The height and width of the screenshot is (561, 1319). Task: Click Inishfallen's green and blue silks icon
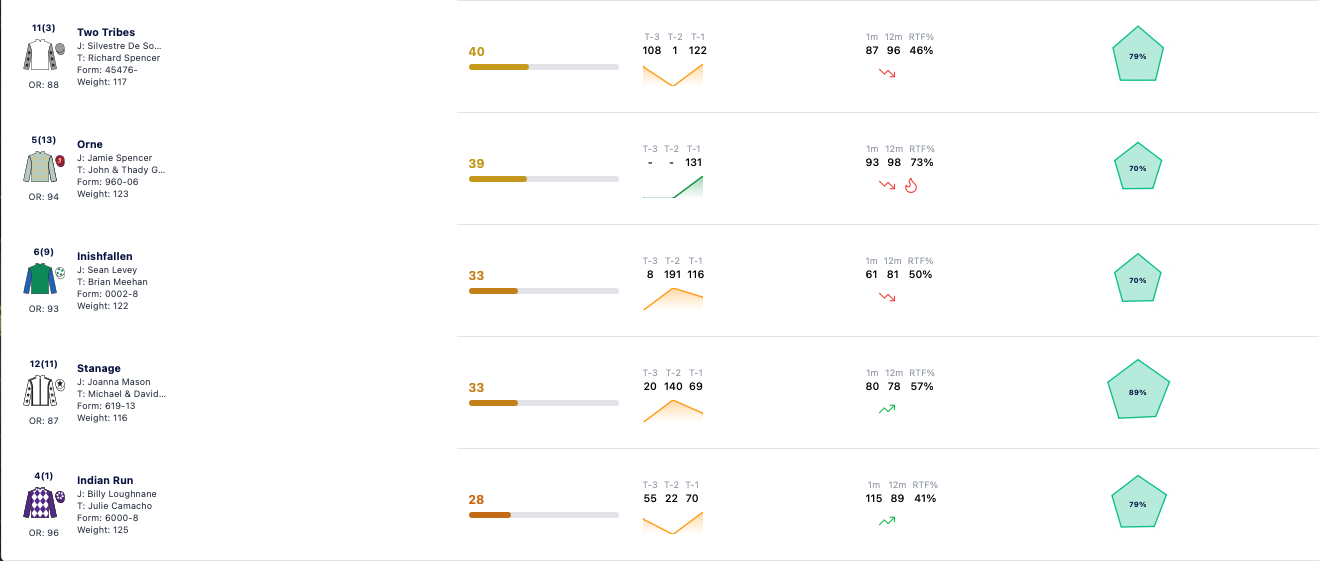(x=37, y=278)
